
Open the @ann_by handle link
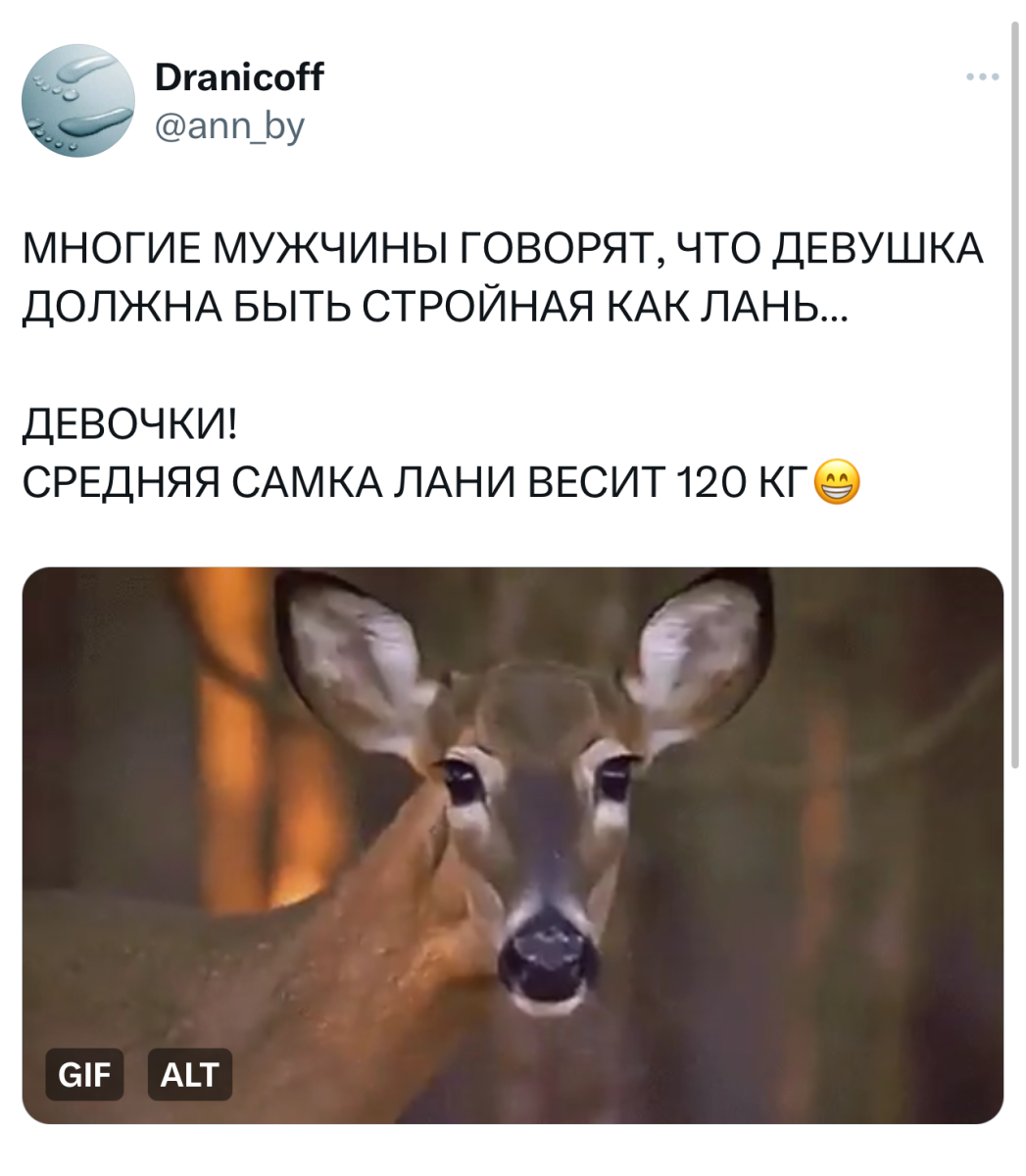pyautogui.click(x=230, y=125)
